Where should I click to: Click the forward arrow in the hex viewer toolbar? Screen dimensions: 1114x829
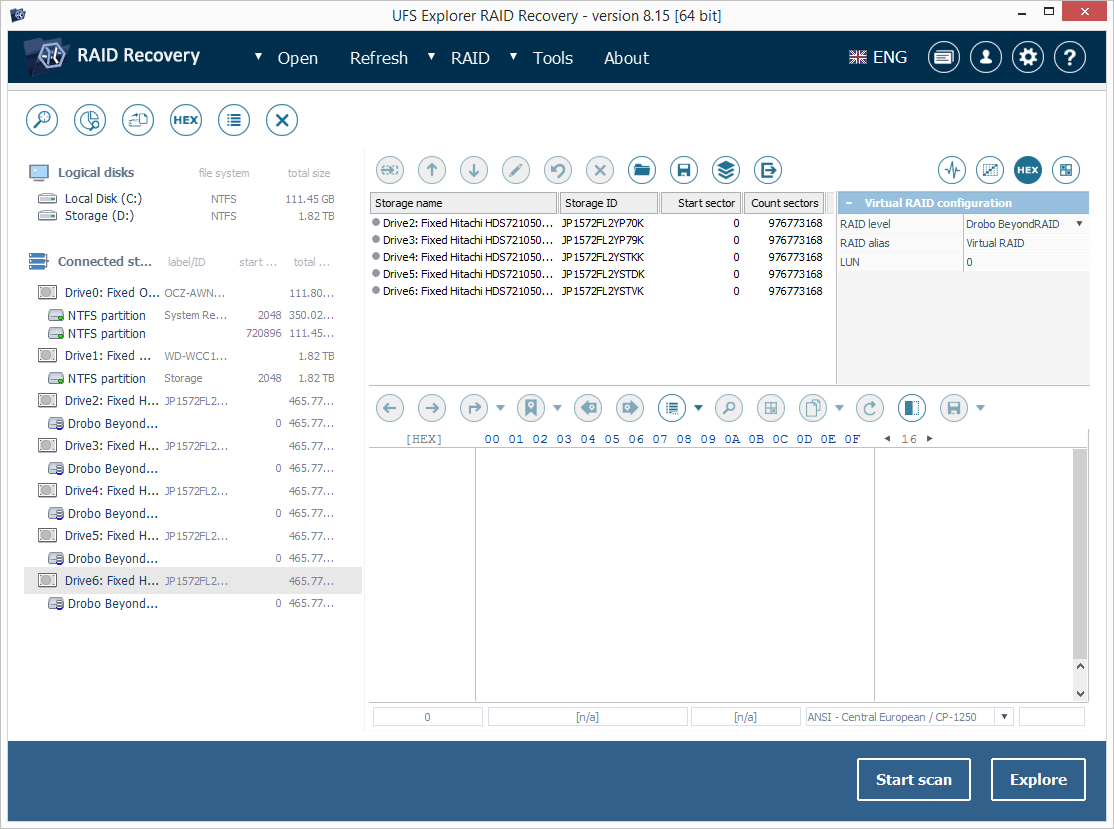[432, 408]
